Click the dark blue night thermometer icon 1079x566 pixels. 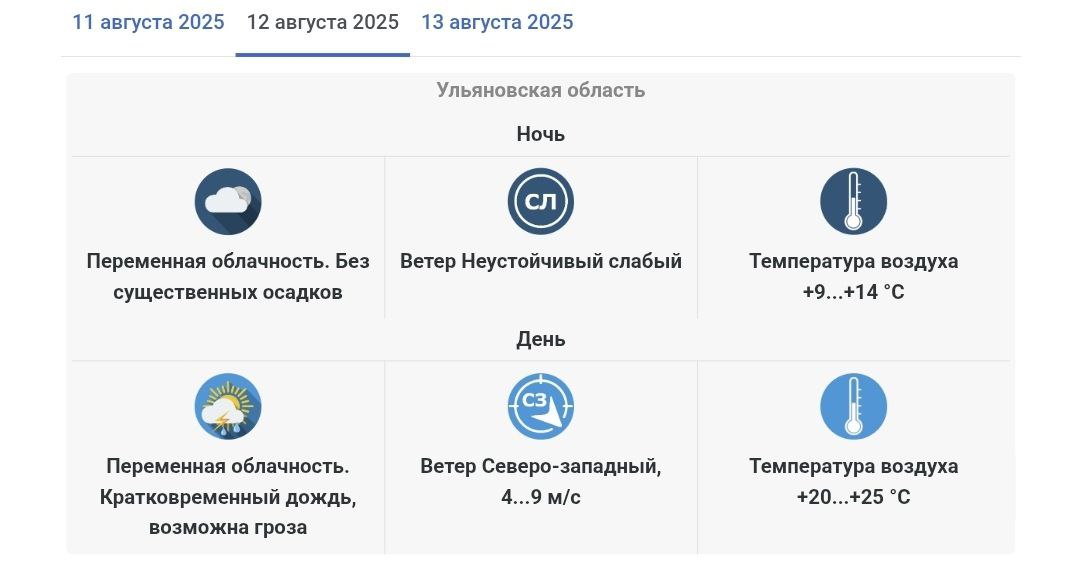[x=853, y=202]
